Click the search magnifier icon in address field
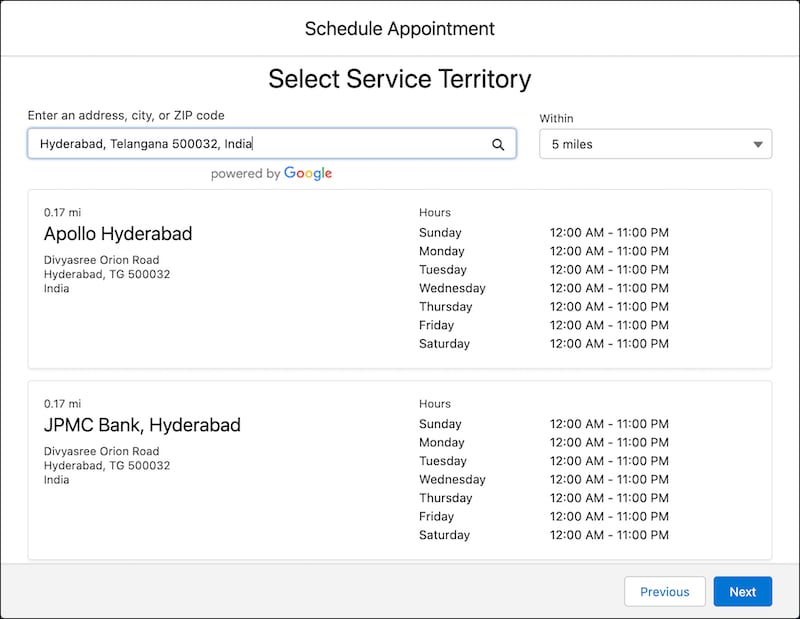The width and height of the screenshot is (800, 619). (x=498, y=144)
